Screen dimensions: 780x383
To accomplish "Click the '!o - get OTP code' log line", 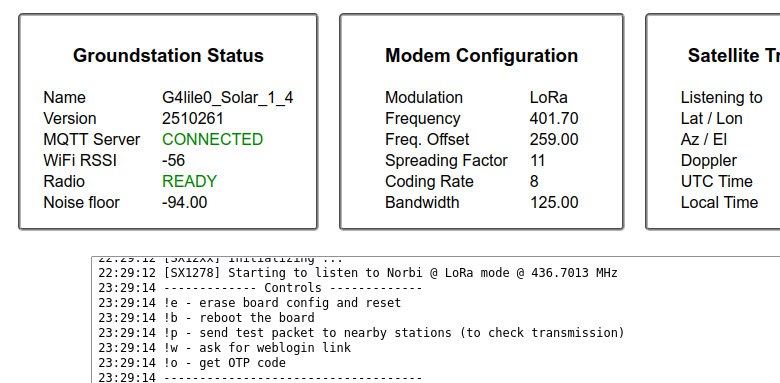I will (192, 363).
